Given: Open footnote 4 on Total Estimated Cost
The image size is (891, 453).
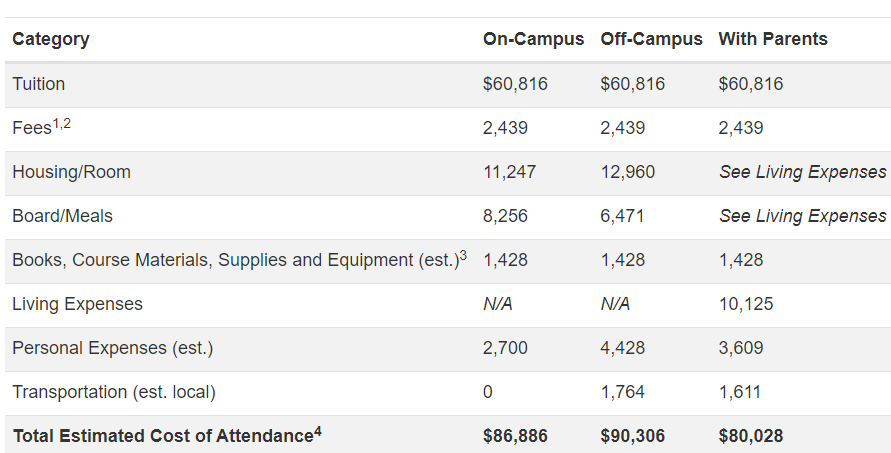Looking at the screenshot, I should point(317,430).
